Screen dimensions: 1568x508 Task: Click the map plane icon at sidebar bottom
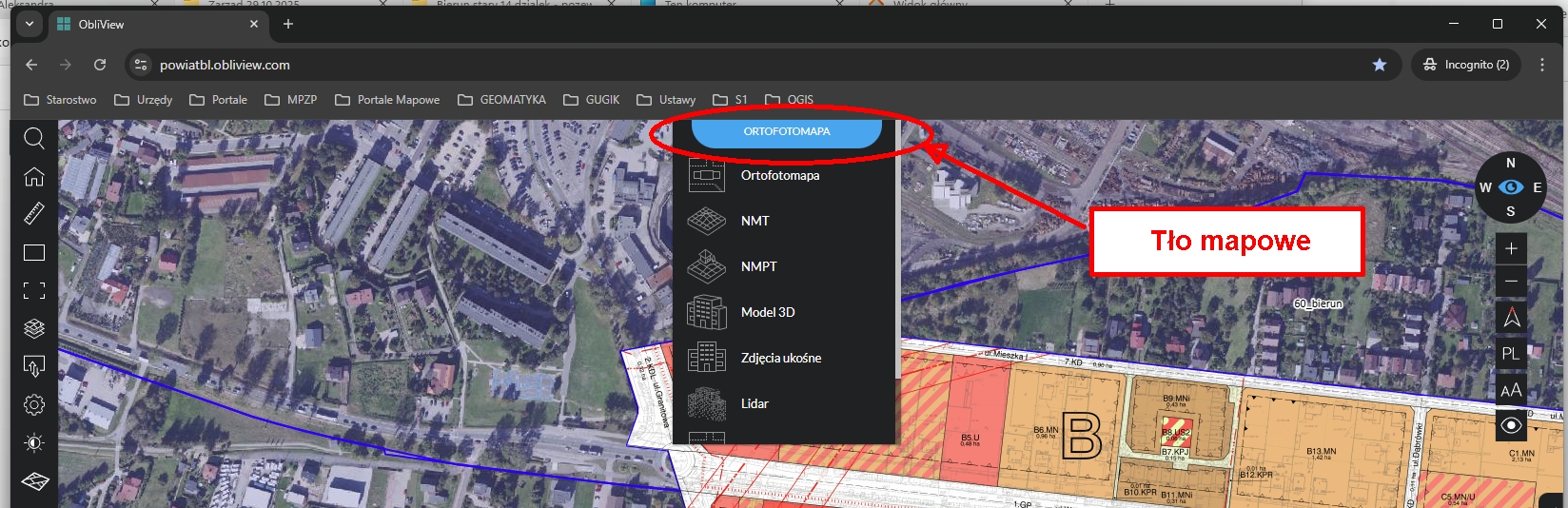[x=34, y=480]
